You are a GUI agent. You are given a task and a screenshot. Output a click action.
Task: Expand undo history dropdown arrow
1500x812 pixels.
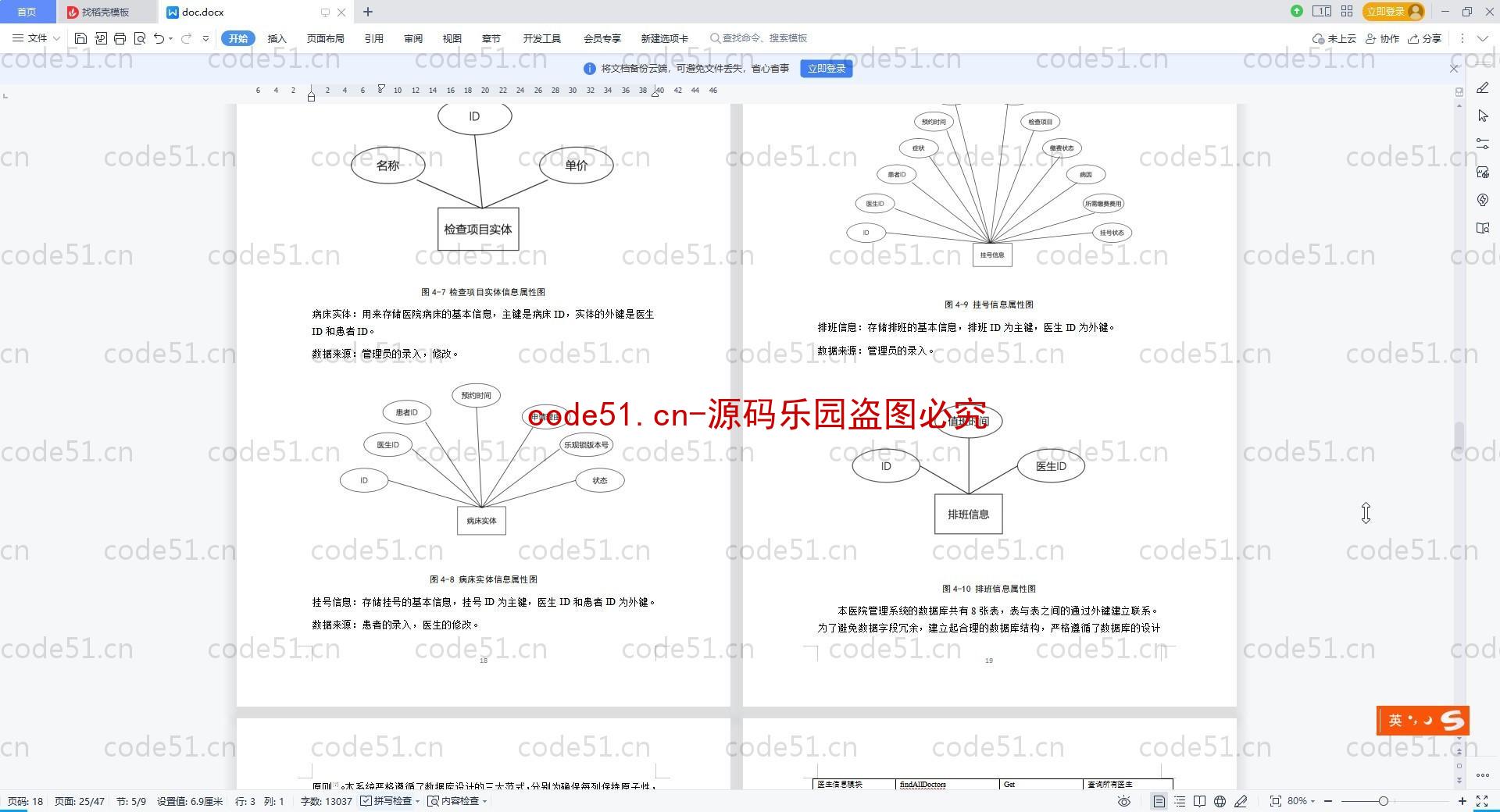pos(171,38)
